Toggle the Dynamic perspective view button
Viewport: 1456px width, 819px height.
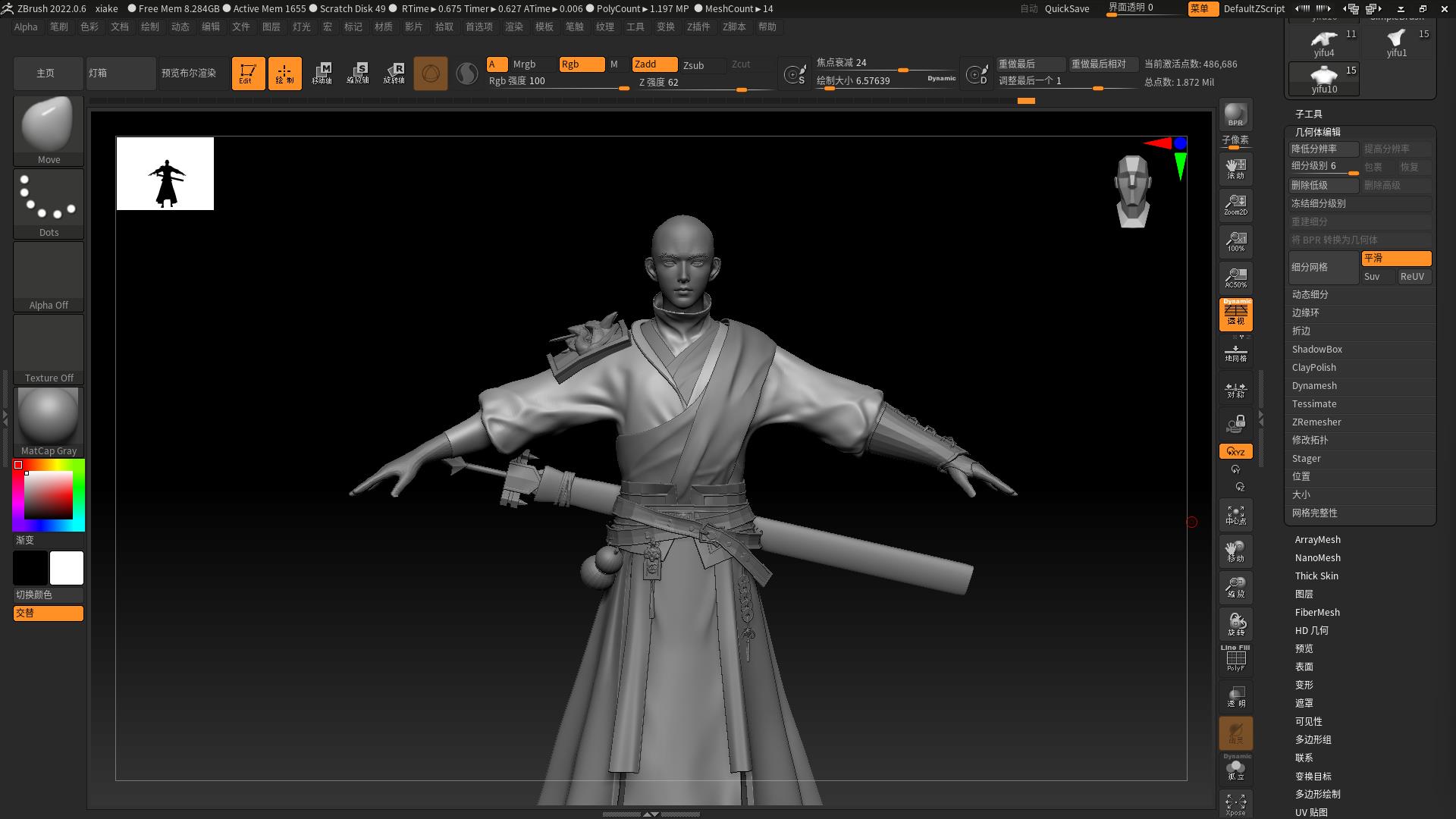1235,314
